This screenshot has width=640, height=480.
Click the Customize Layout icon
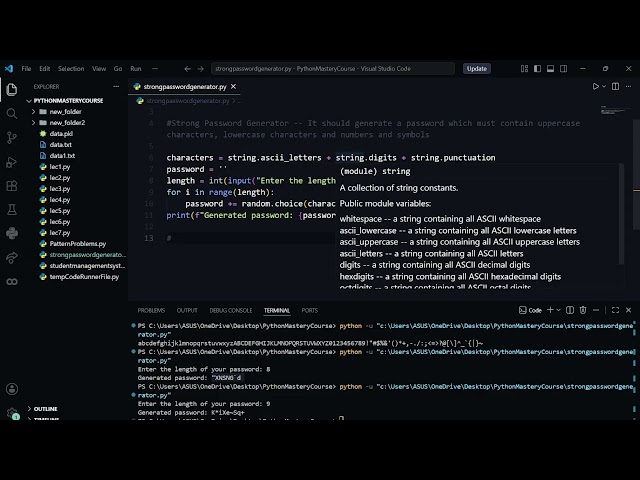tap(524, 69)
